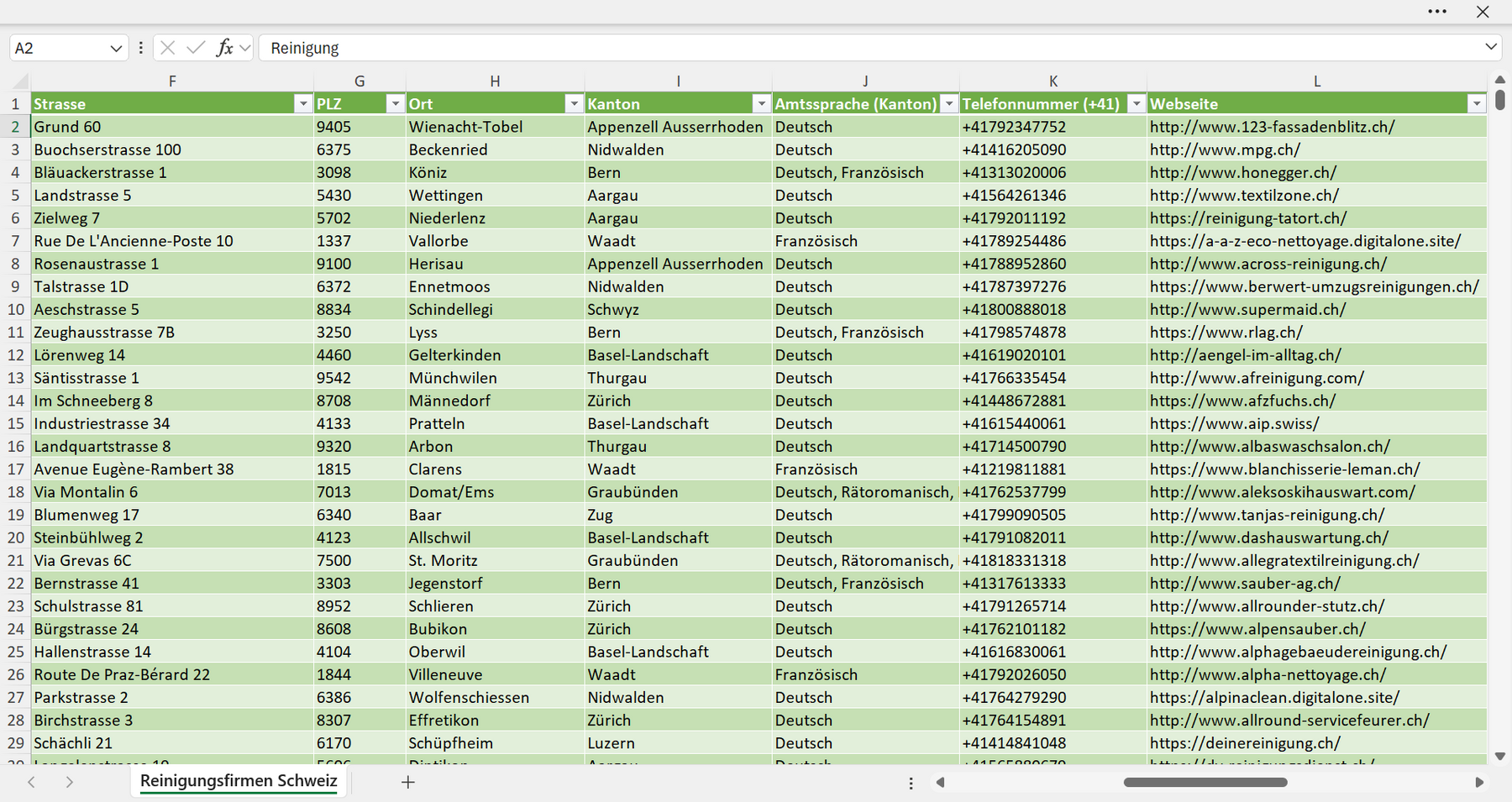Select the Reinigungsfirmen Schweiz sheet tab
This screenshot has width=1512, height=802.
(239, 781)
